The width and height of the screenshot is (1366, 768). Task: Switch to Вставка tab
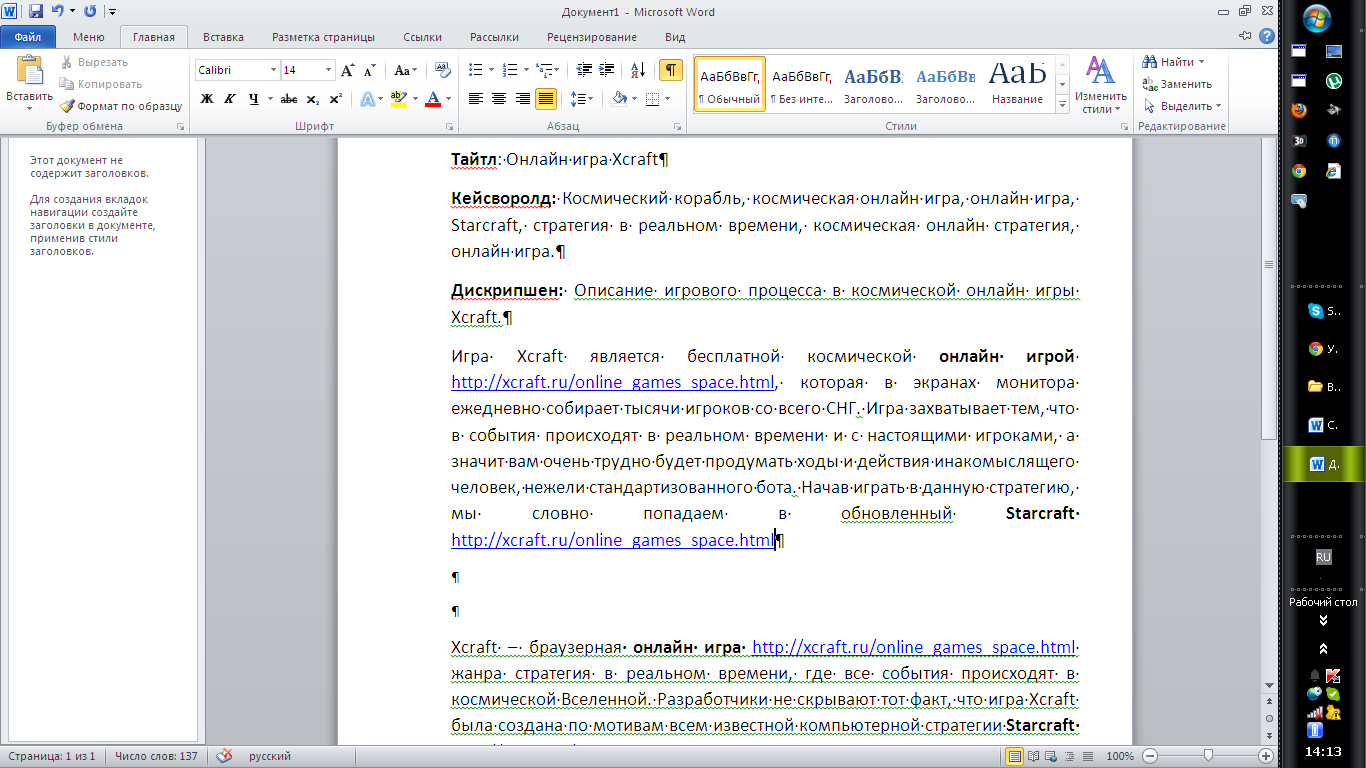pyautogui.click(x=223, y=37)
